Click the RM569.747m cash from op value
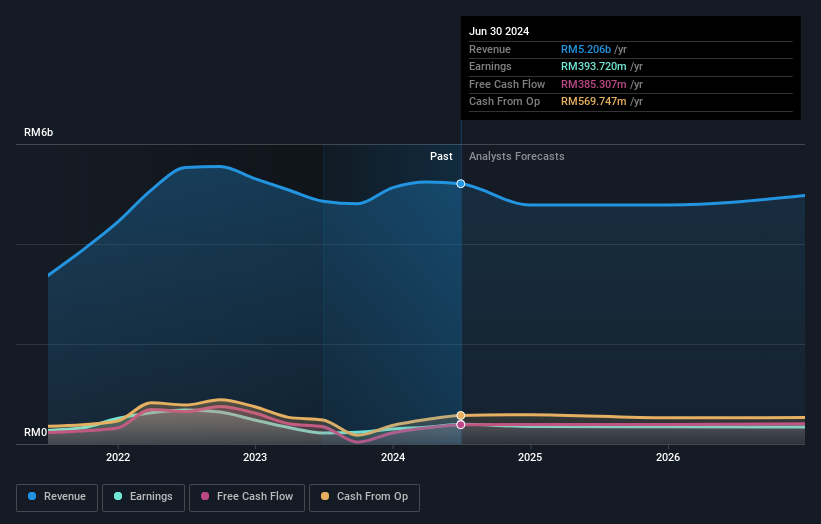The height and width of the screenshot is (524, 821). tap(594, 102)
